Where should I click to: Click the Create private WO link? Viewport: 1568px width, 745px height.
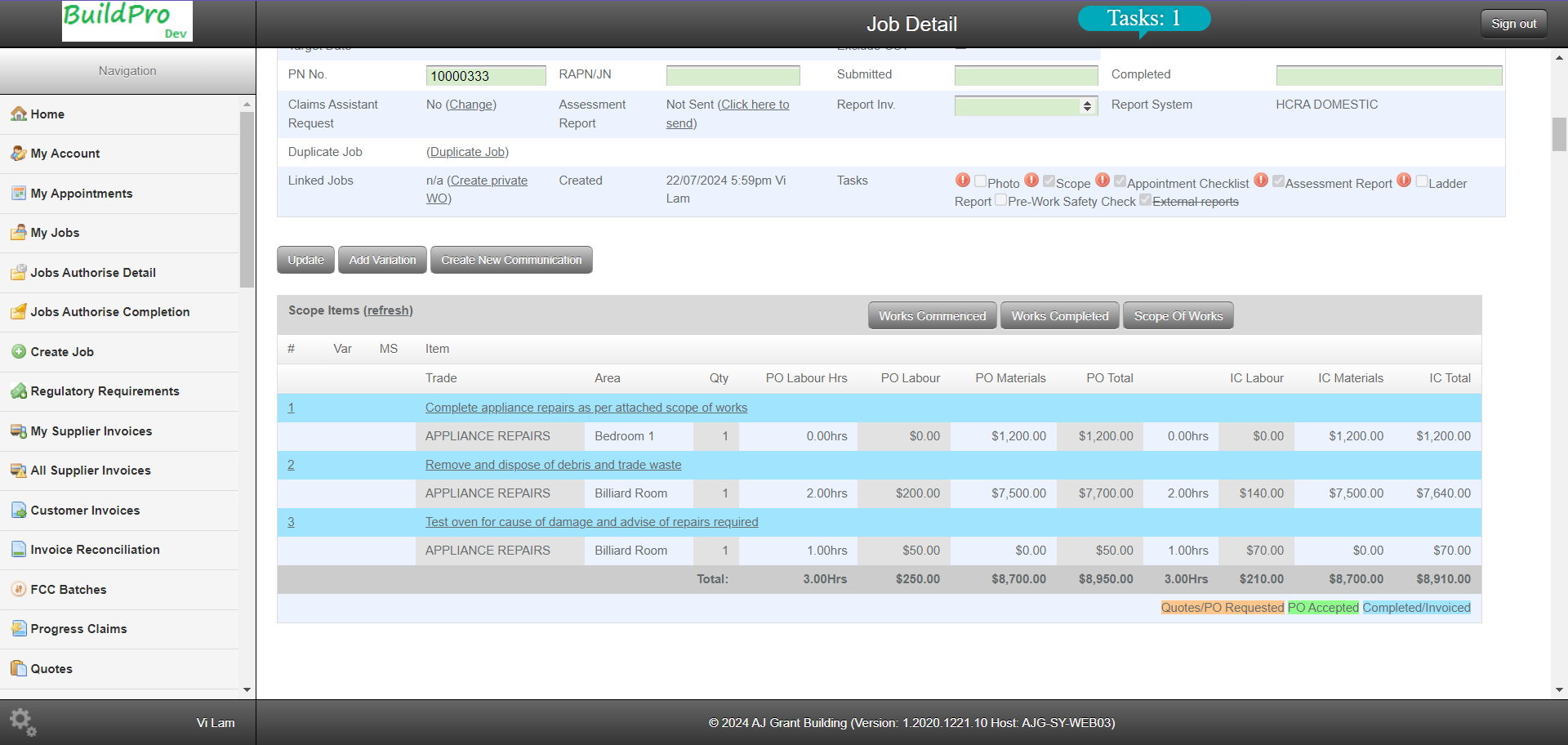pos(477,190)
